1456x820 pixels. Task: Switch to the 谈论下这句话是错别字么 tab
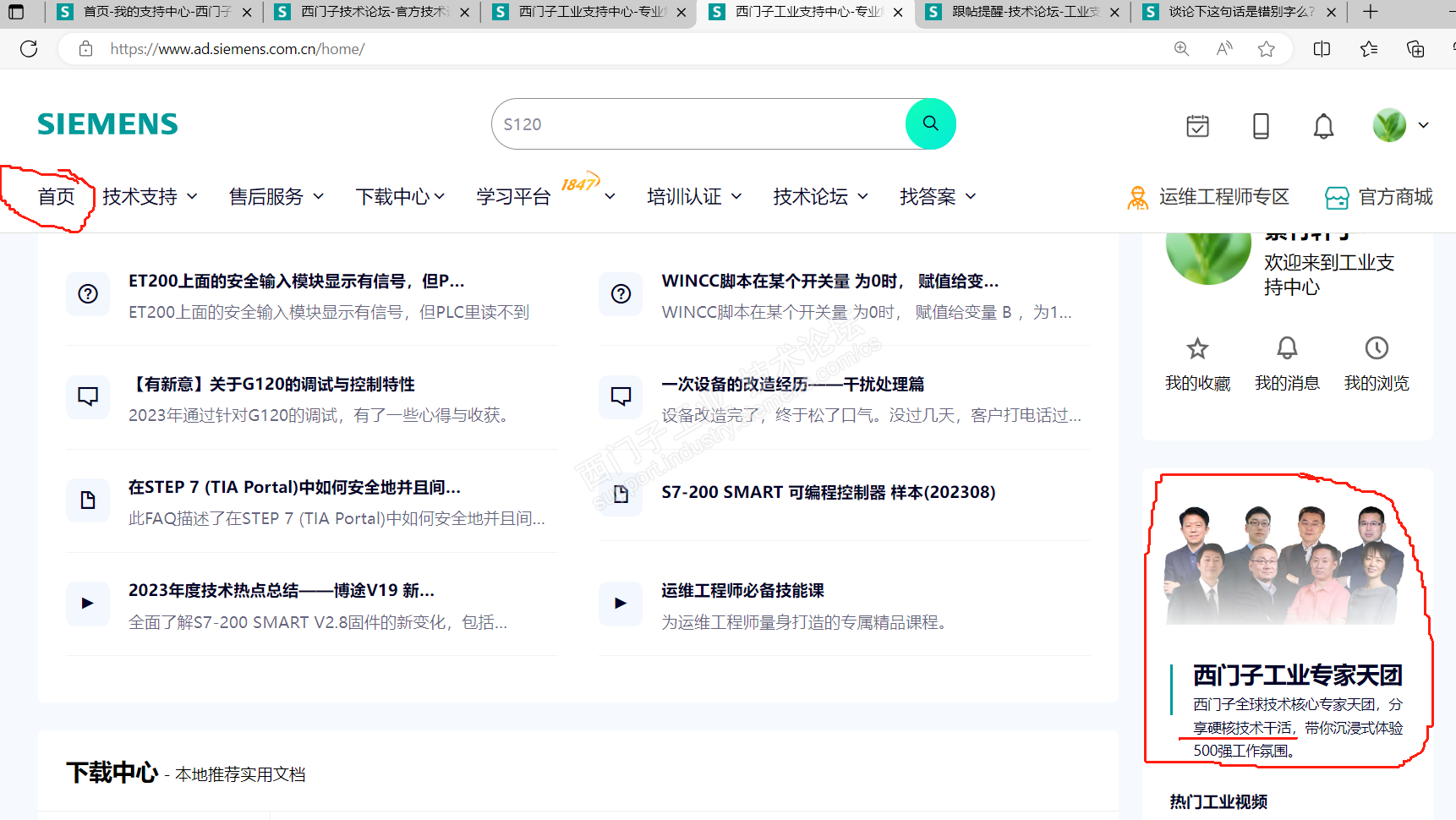click(x=1240, y=12)
